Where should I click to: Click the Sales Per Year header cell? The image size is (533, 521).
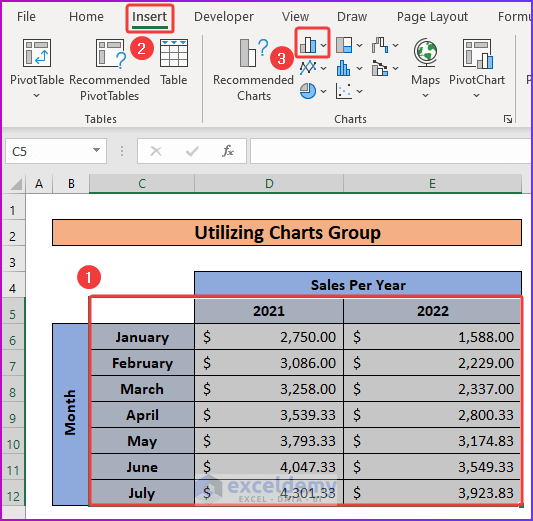pyautogui.click(x=358, y=284)
